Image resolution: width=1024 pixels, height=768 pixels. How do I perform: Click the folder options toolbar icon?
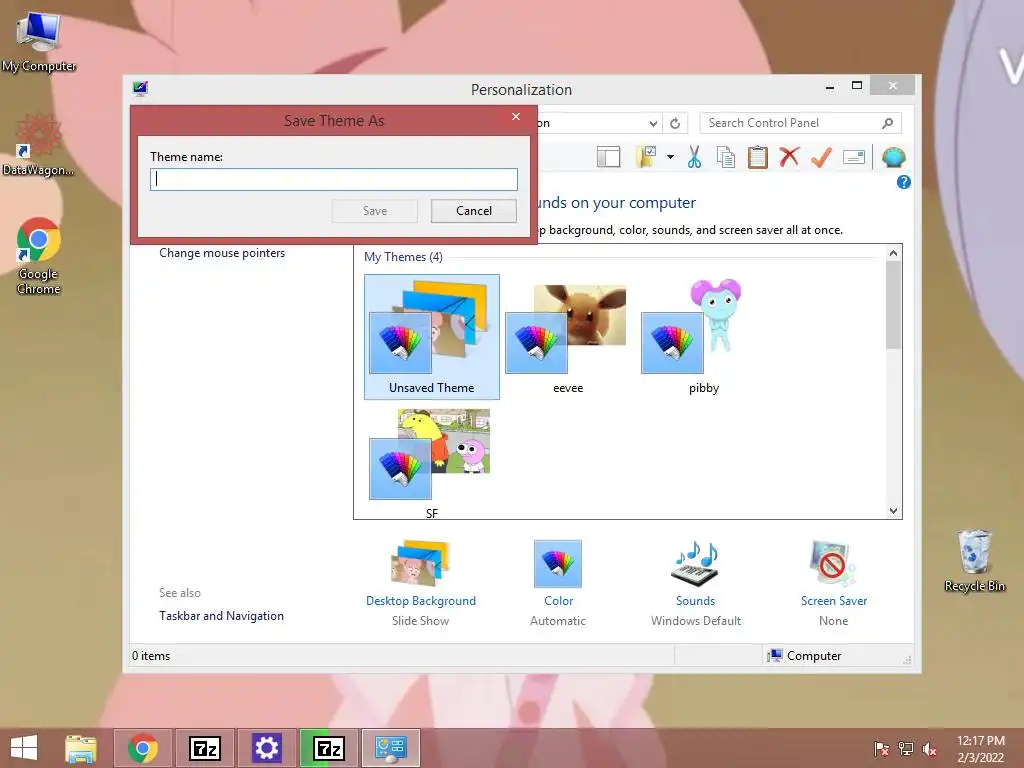pyautogui.click(x=647, y=157)
